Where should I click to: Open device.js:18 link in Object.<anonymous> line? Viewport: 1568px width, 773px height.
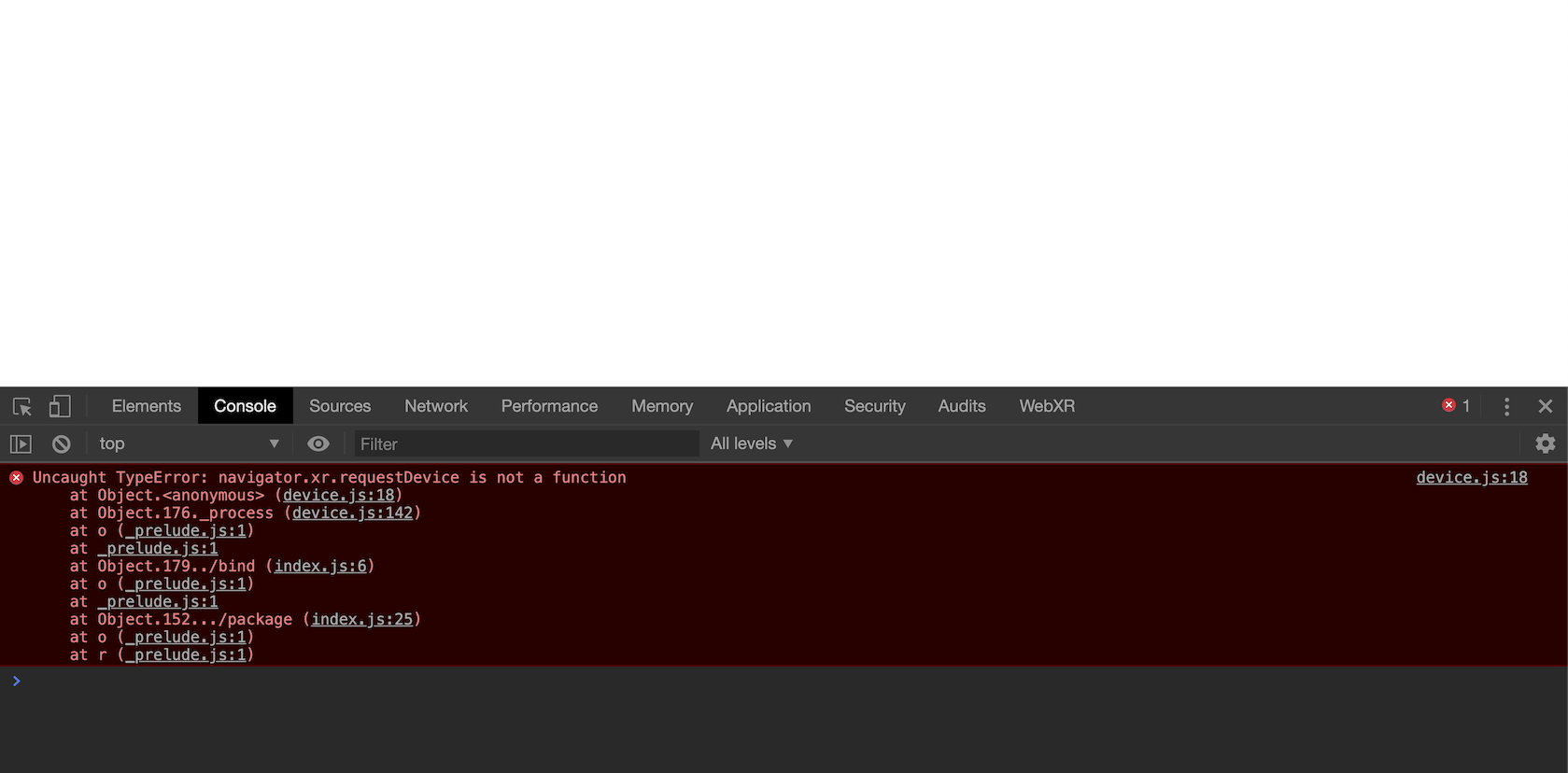(339, 496)
